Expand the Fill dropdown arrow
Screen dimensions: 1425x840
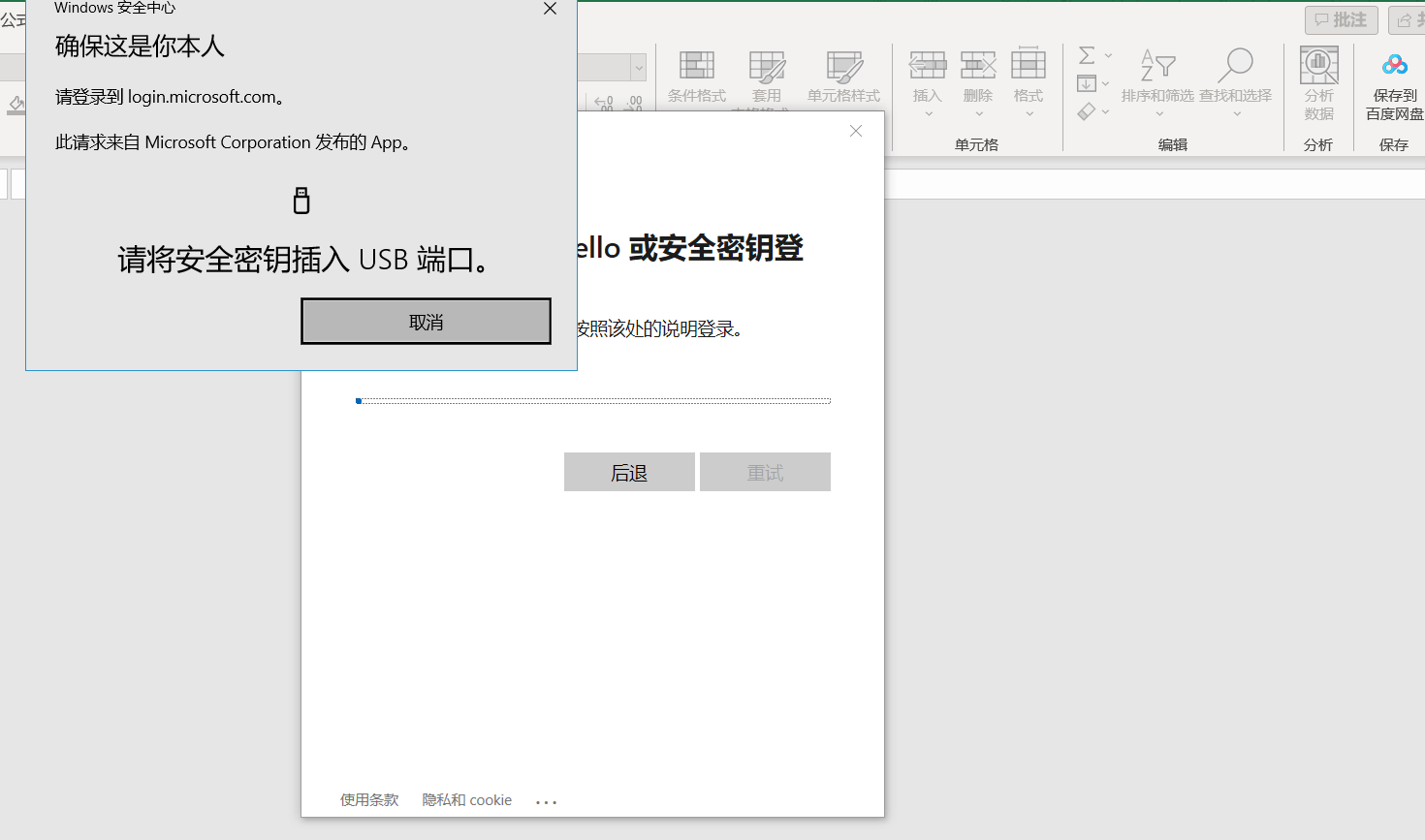click(x=1106, y=83)
